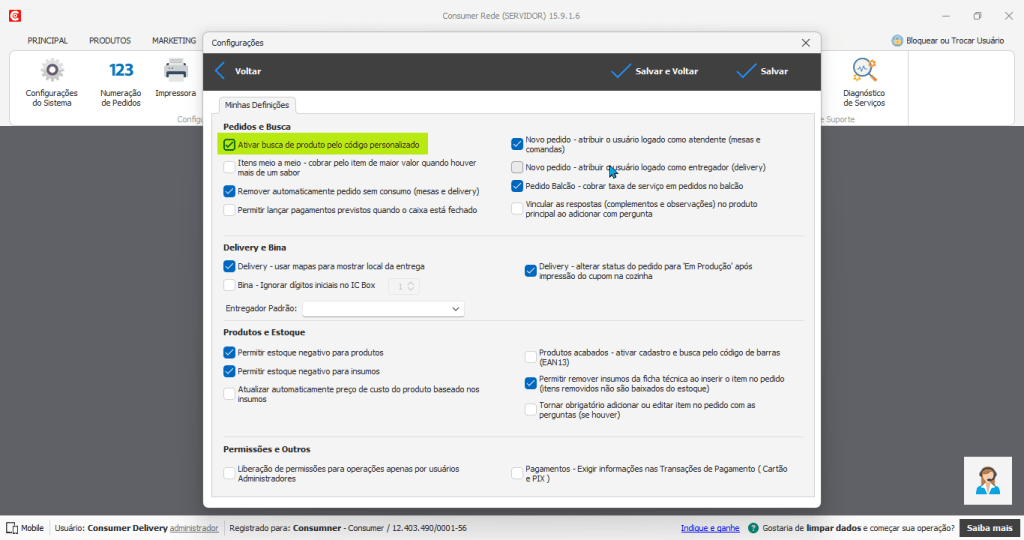The width and height of the screenshot is (1024, 540).
Task: Open the PRINCIPAL ribbon tab
Action: (48, 41)
